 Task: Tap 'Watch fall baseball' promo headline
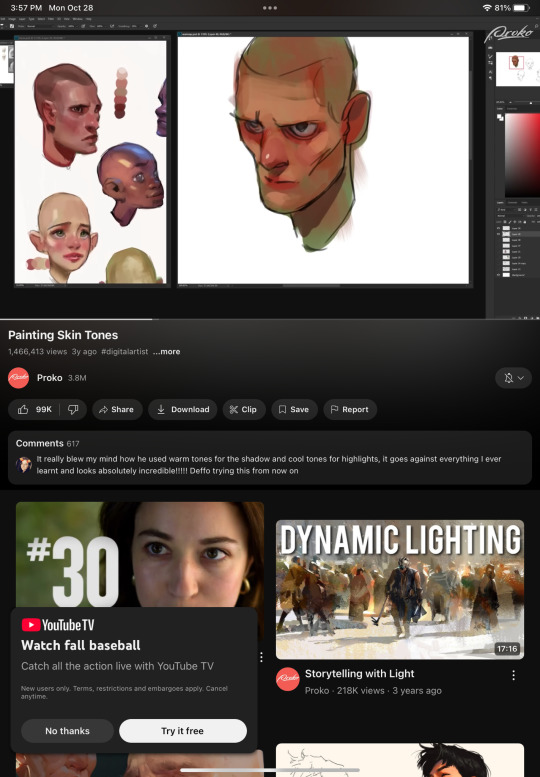pyautogui.click(x=81, y=645)
